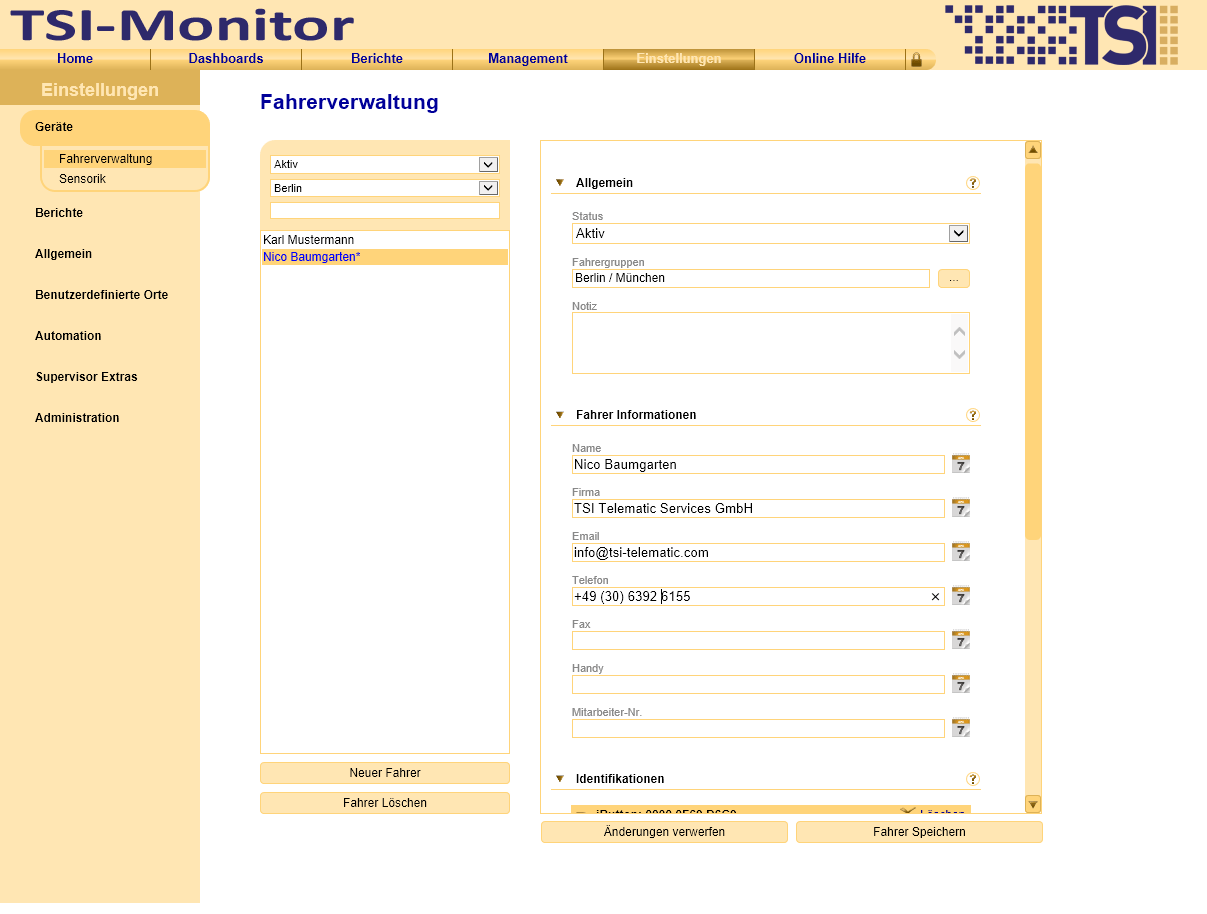Open Online Hilfe
Viewport: 1207px width, 914px height.
(830, 59)
